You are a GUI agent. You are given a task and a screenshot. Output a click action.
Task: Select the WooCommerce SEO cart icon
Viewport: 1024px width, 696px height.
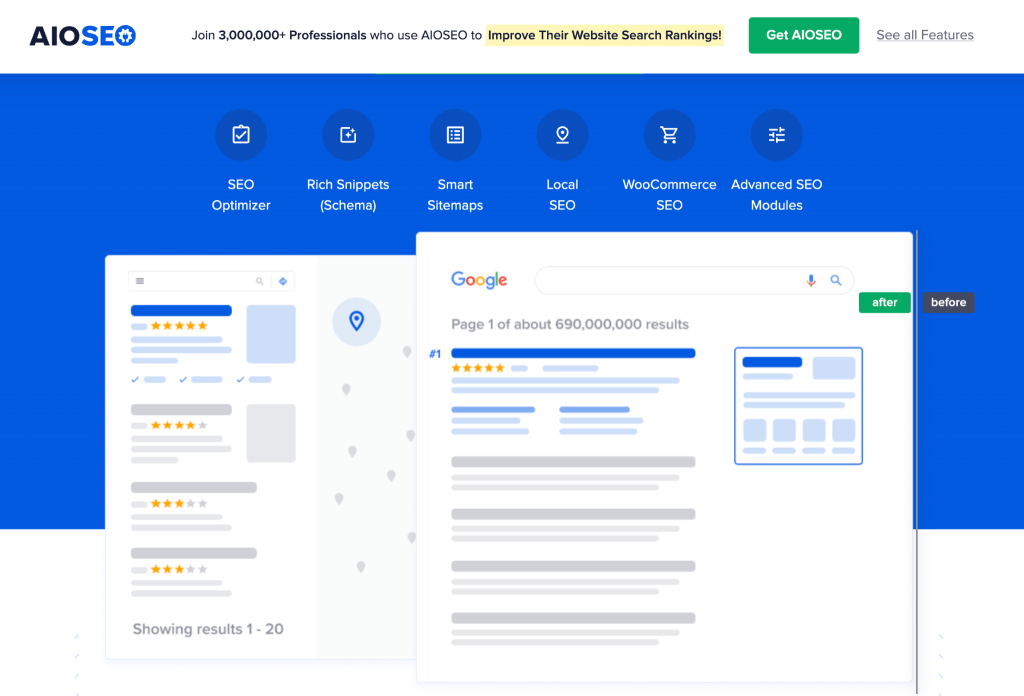point(669,134)
